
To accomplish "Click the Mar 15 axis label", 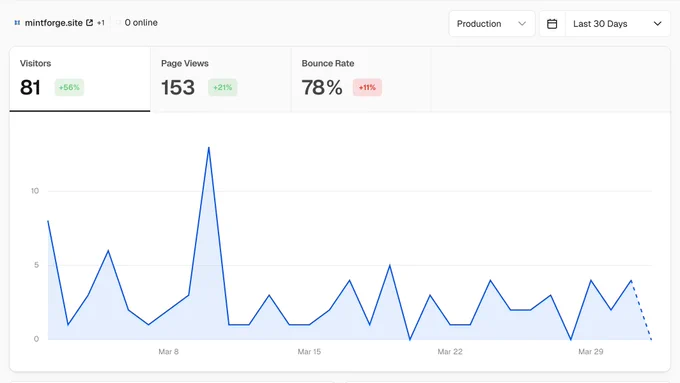I will (x=309, y=352).
